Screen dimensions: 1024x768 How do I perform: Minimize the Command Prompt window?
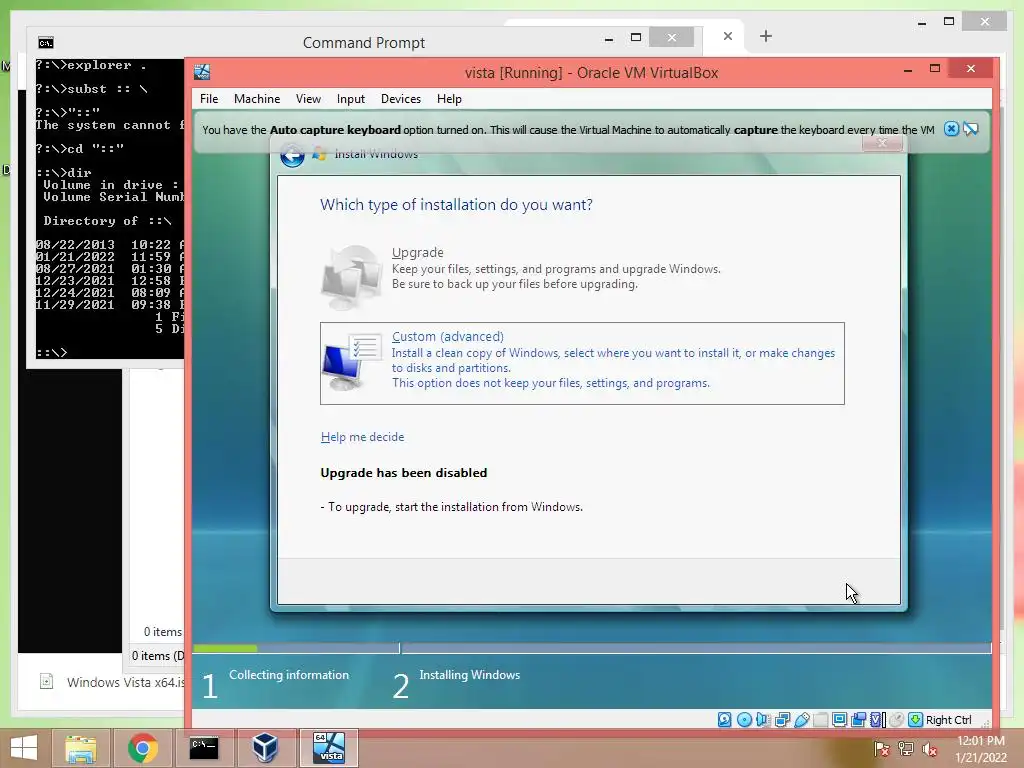[x=609, y=39]
